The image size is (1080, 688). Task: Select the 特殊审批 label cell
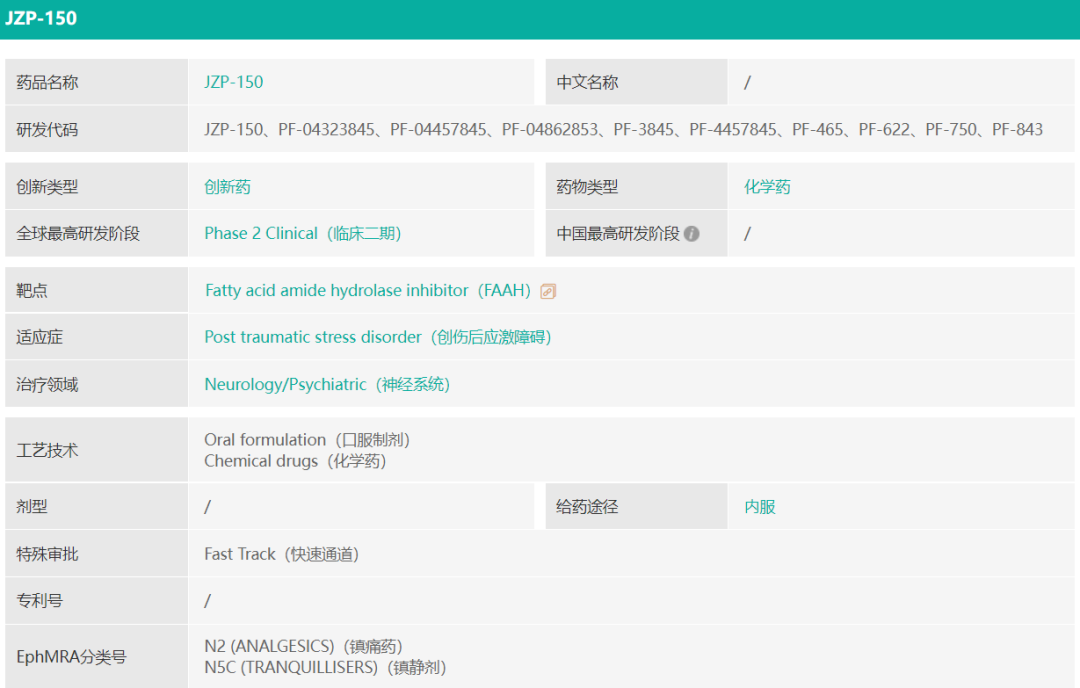[x=96, y=554]
